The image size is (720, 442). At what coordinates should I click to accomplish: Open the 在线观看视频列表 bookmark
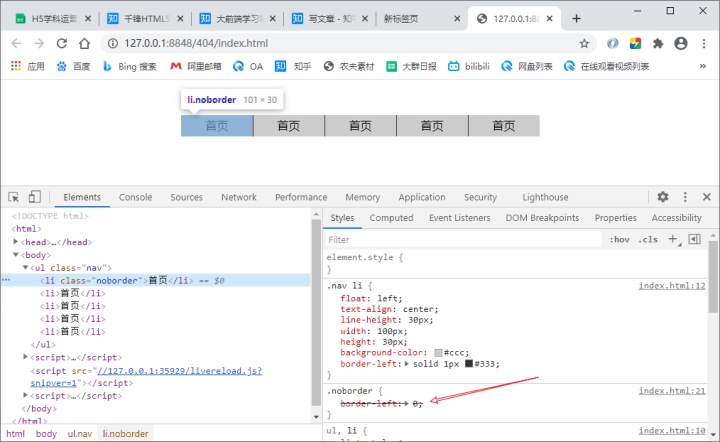point(606,66)
